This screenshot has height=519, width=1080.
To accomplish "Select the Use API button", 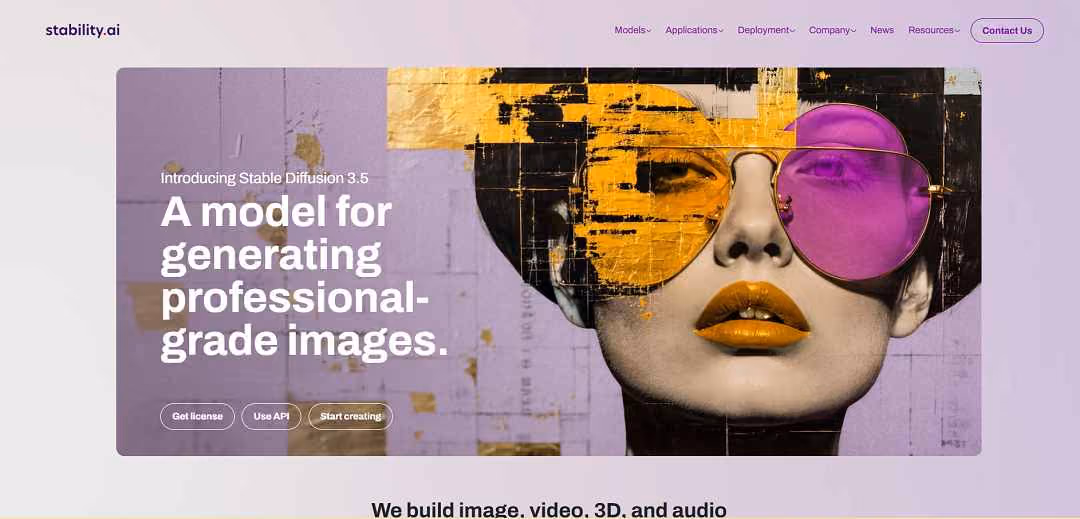I will point(271,416).
